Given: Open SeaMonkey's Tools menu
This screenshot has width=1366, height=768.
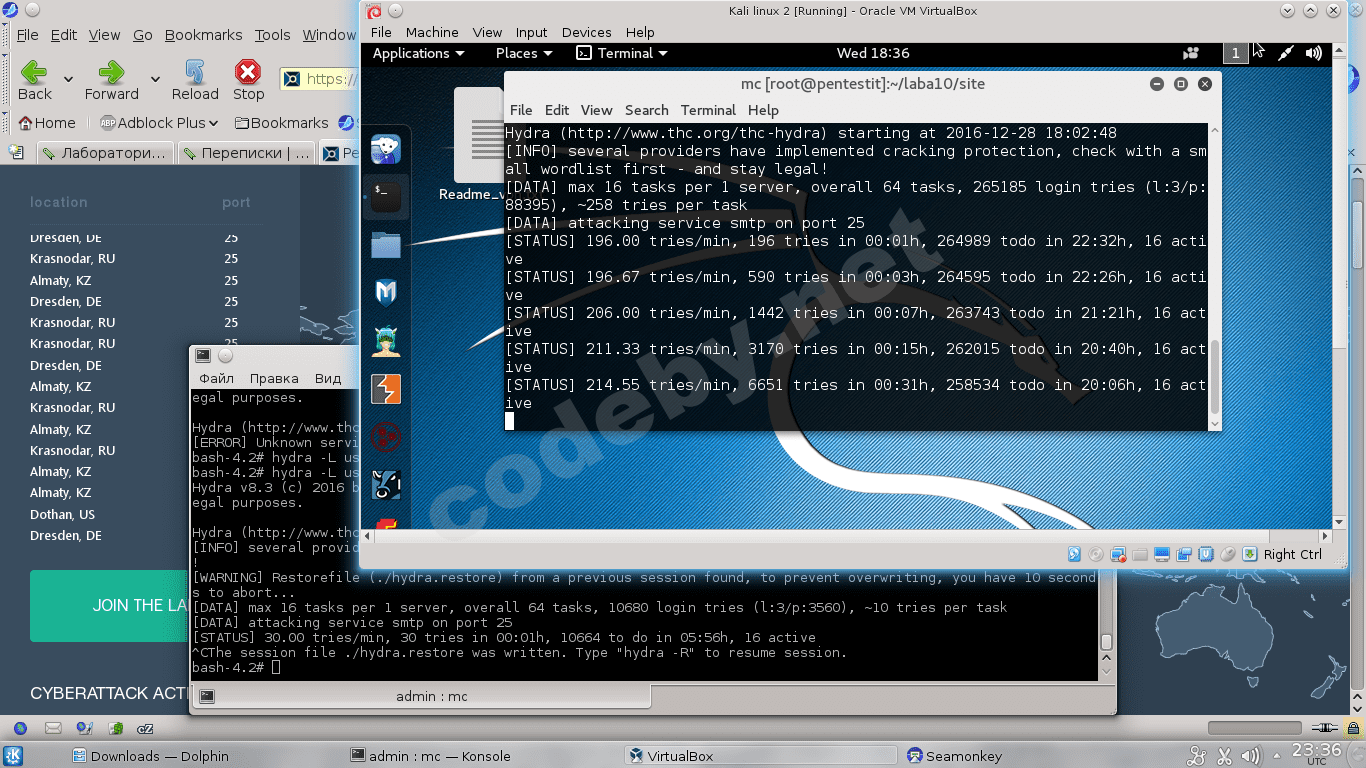Looking at the screenshot, I should point(272,35).
